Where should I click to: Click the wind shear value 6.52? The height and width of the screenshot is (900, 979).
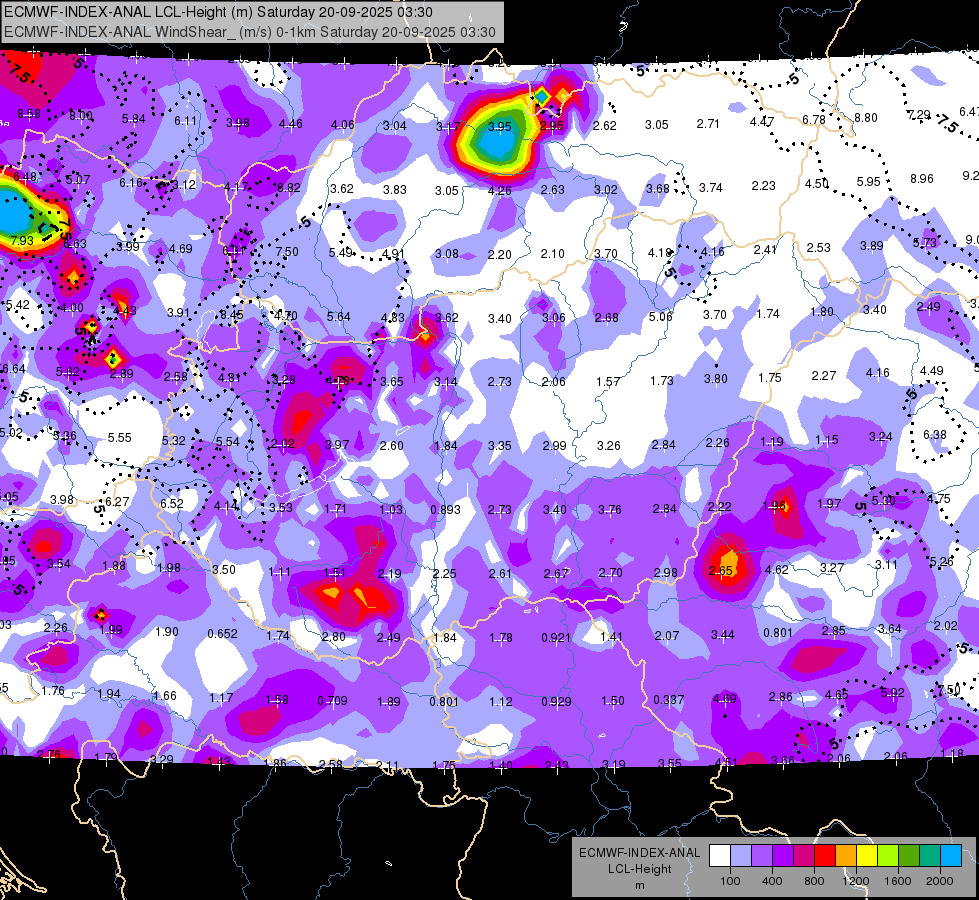click(x=172, y=504)
